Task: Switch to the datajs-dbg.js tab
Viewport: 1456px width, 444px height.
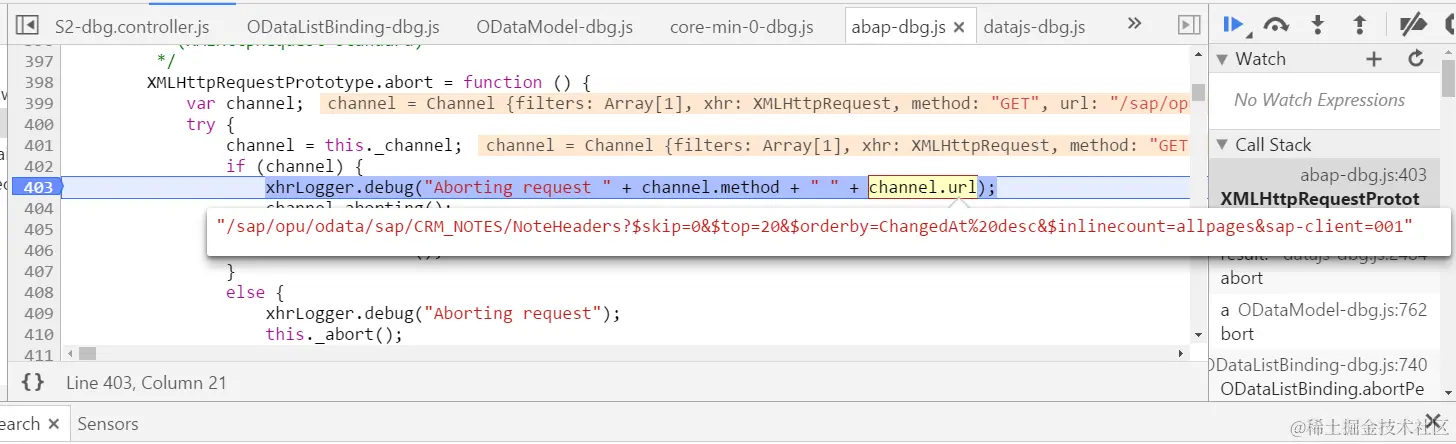Action: click(1034, 27)
